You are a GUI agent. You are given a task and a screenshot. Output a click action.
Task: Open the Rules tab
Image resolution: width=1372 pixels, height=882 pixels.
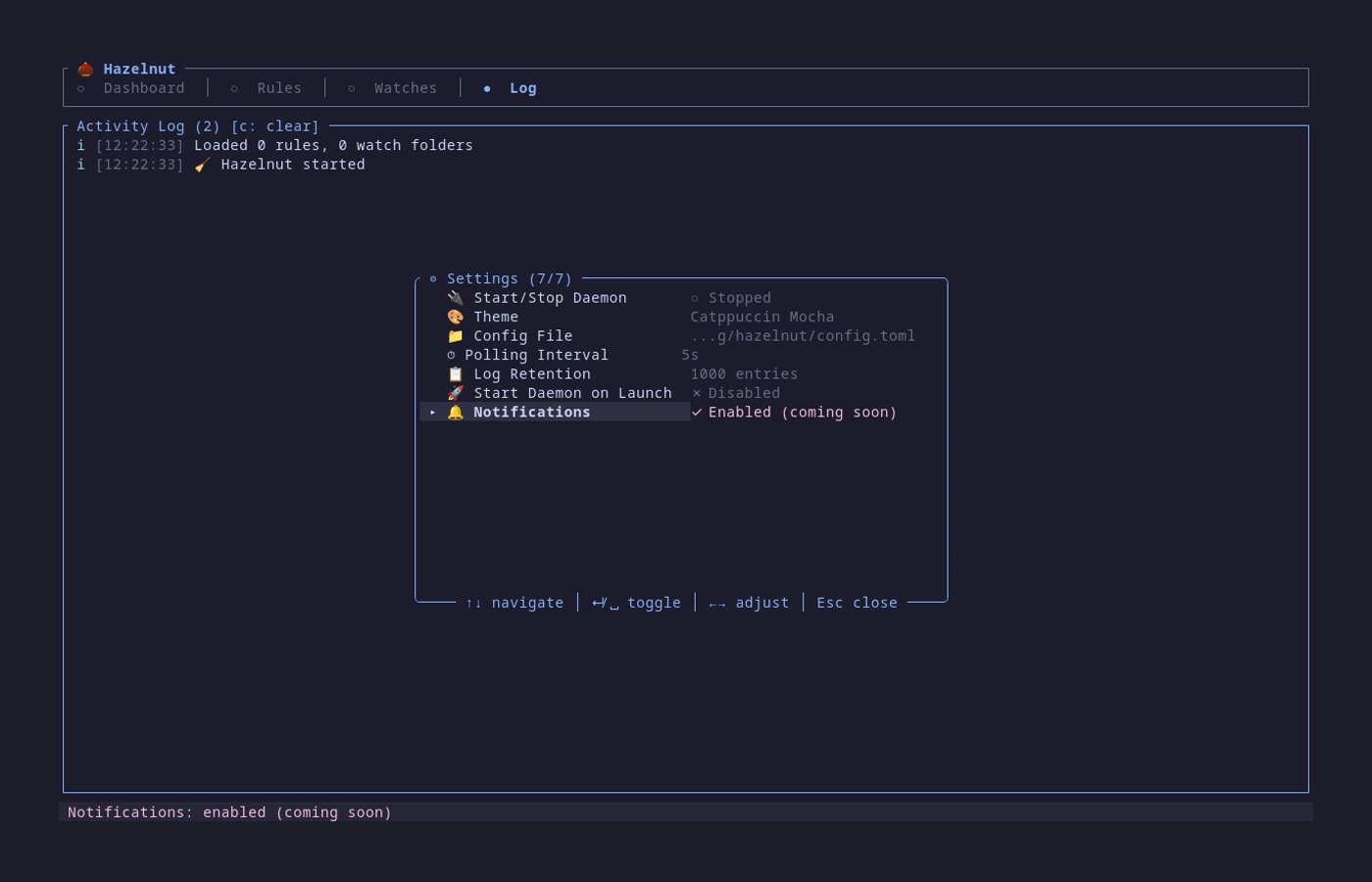(278, 87)
